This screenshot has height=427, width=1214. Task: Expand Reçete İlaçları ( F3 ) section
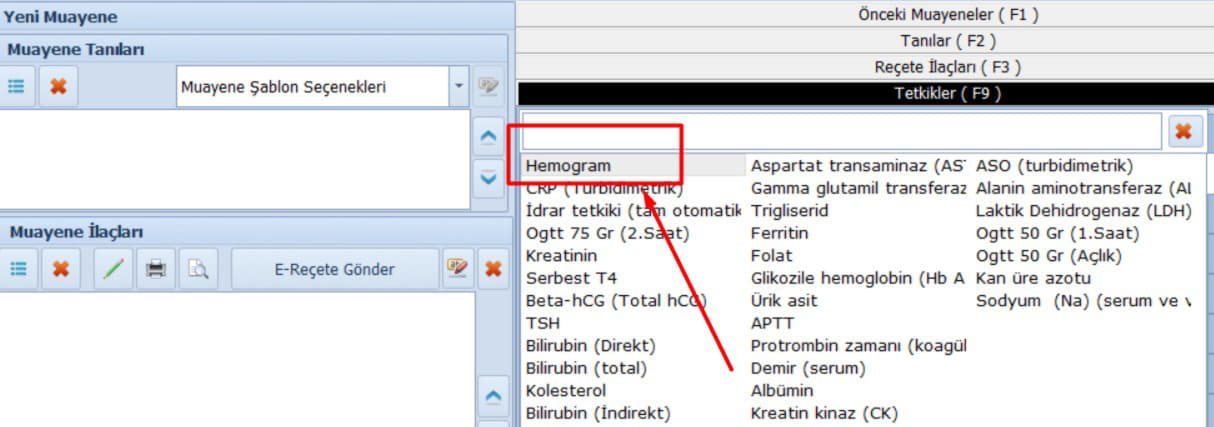point(948,67)
